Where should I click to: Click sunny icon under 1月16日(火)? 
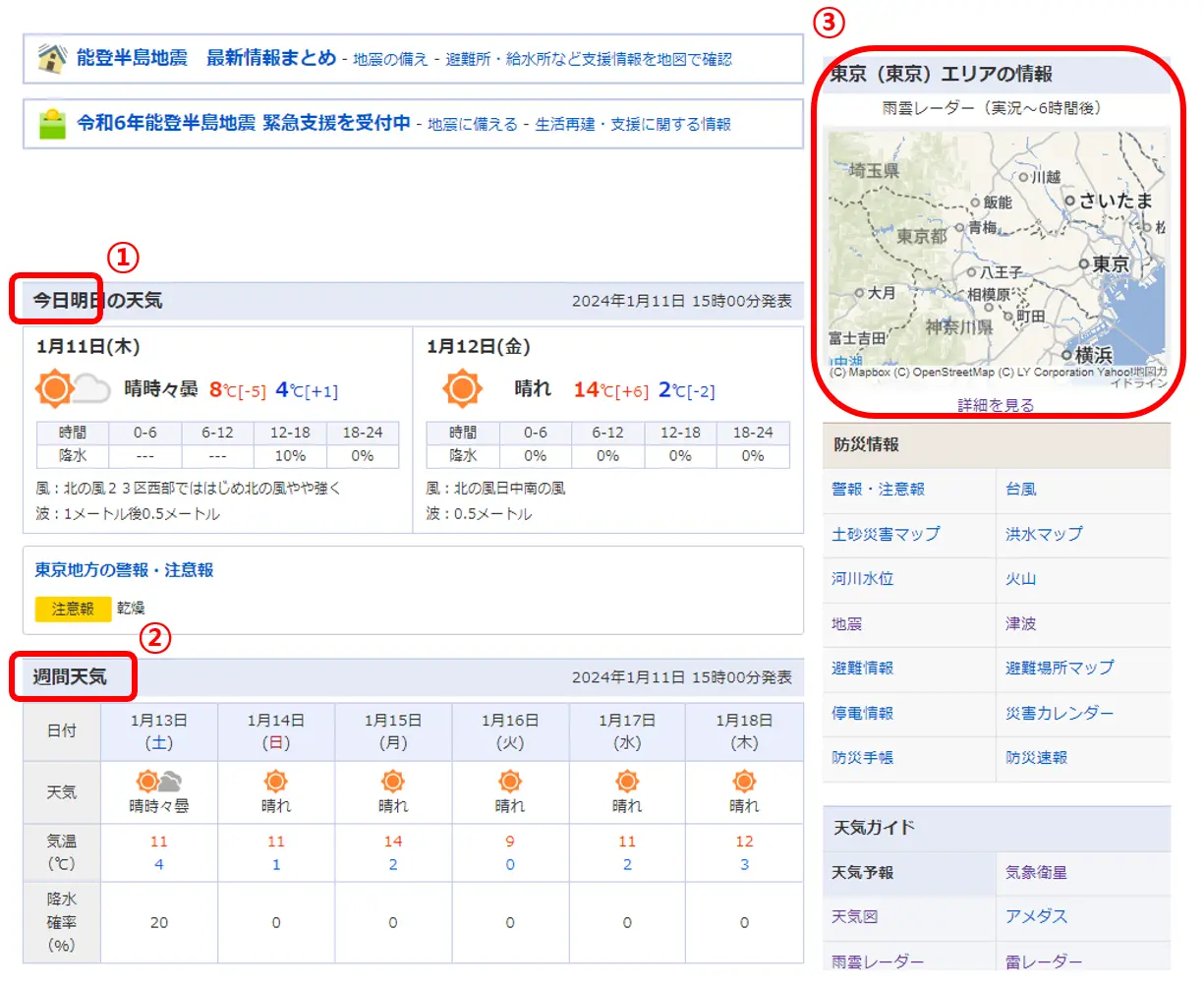click(510, 782)
